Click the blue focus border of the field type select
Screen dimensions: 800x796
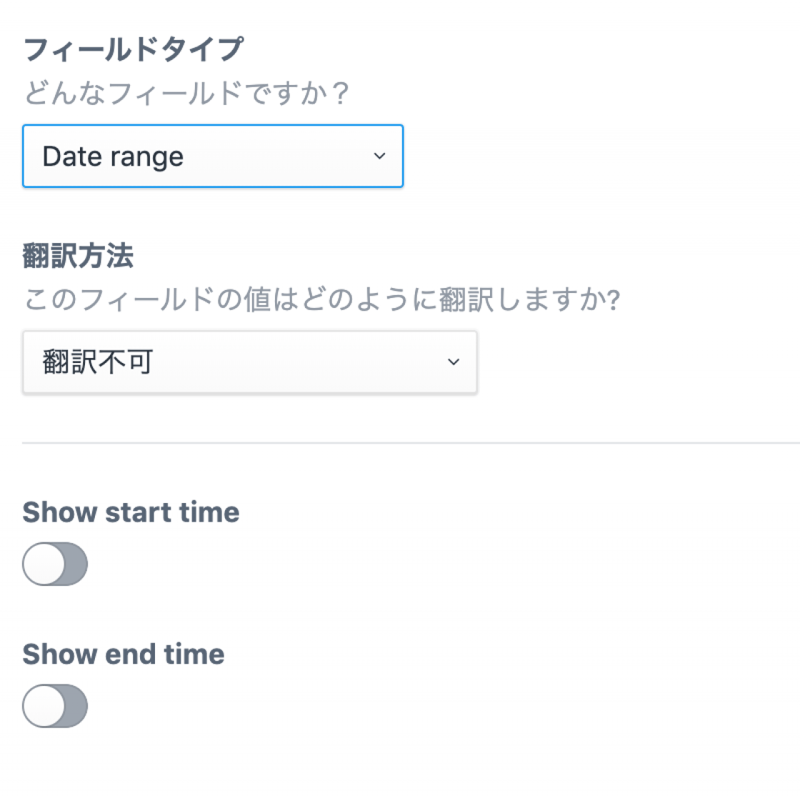pos(212,126)
